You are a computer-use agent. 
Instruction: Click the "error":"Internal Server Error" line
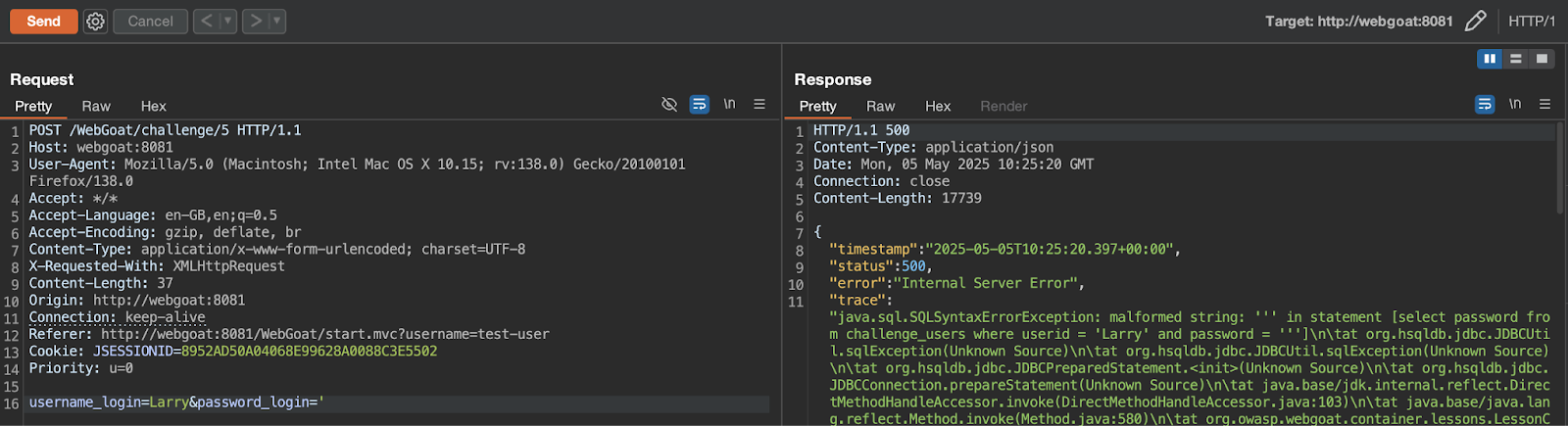[956, 283]
